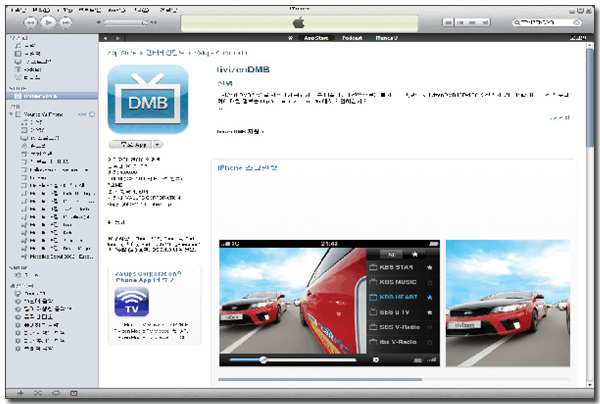Click the vertical page scrollbar thumb
Image resolution: width=600 pixels, height=404 pixels.
[590, 98]
